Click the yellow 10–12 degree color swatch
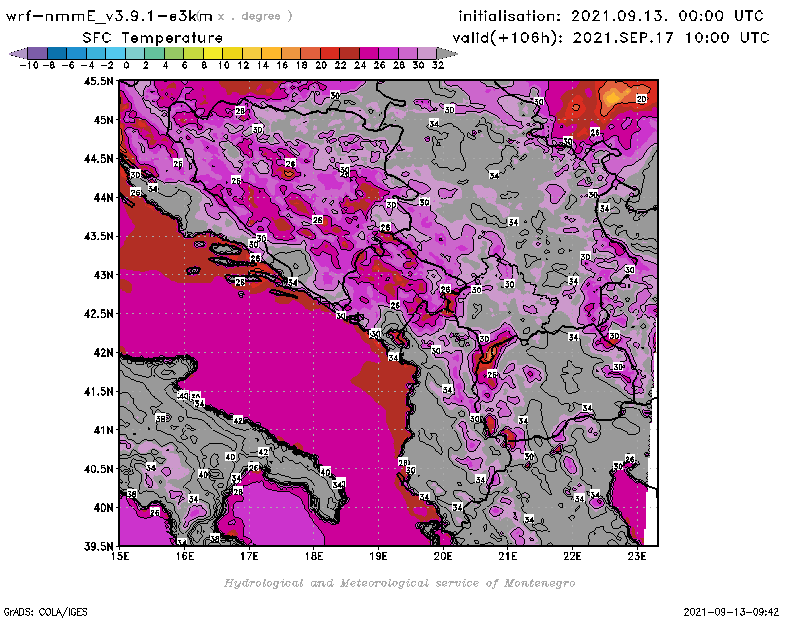Viewport: 800px width, 618px height. 233,52
